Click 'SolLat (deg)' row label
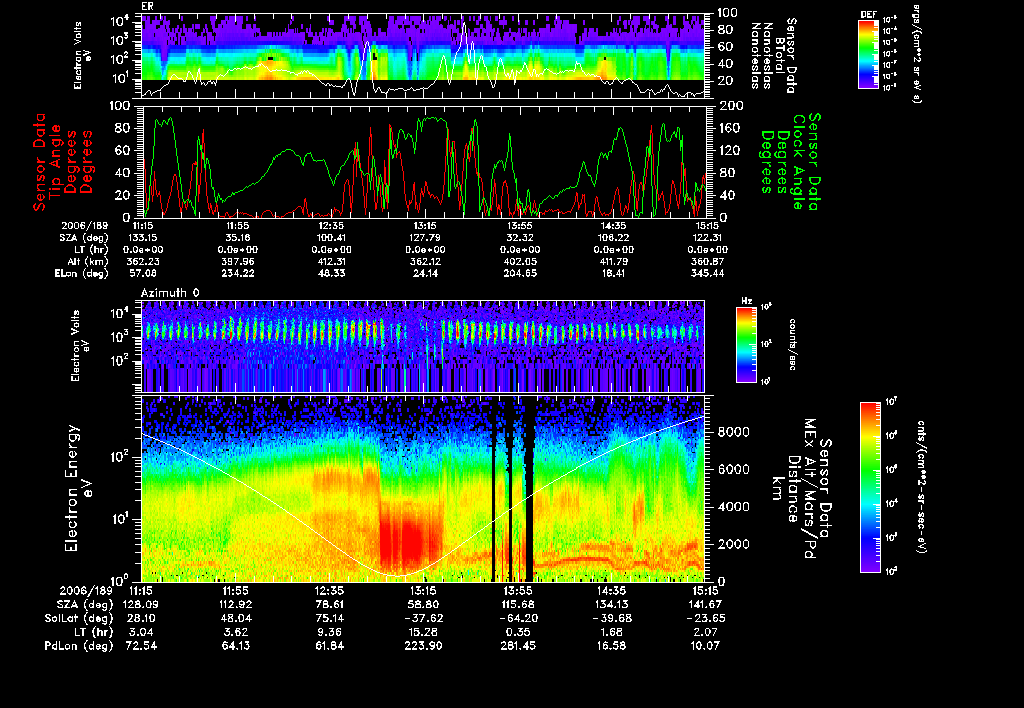1024x708 pixels. click(78, 619)
